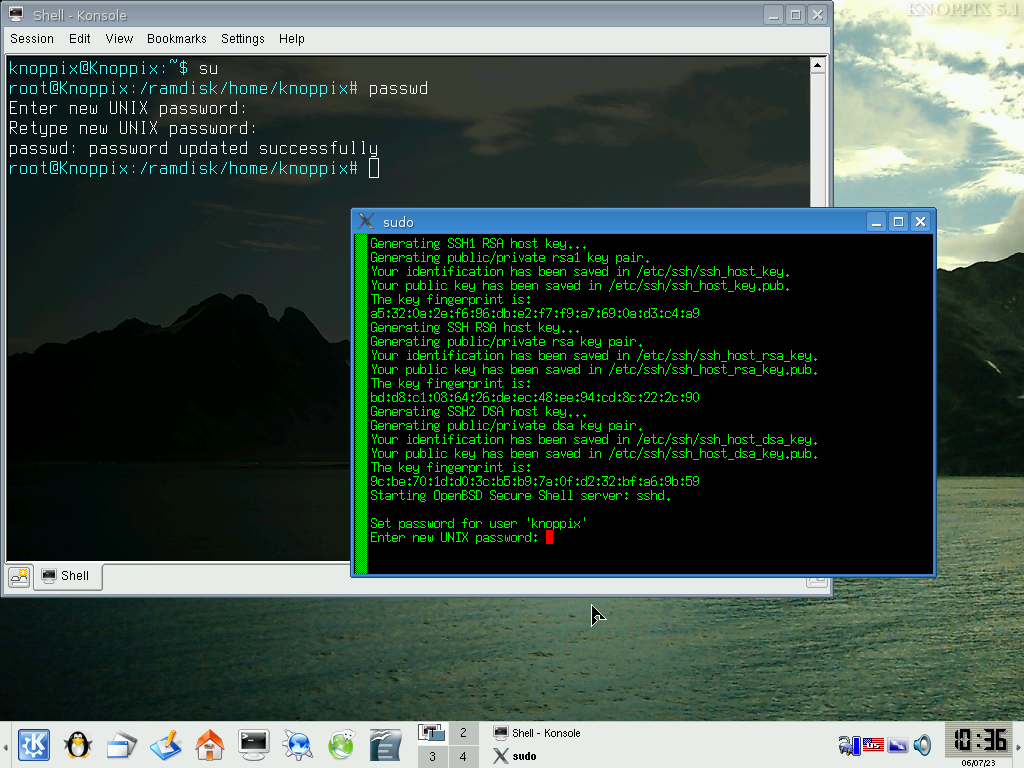Open the volume speaker tray icon
The image size is (1024, 768).
point(922,744)
